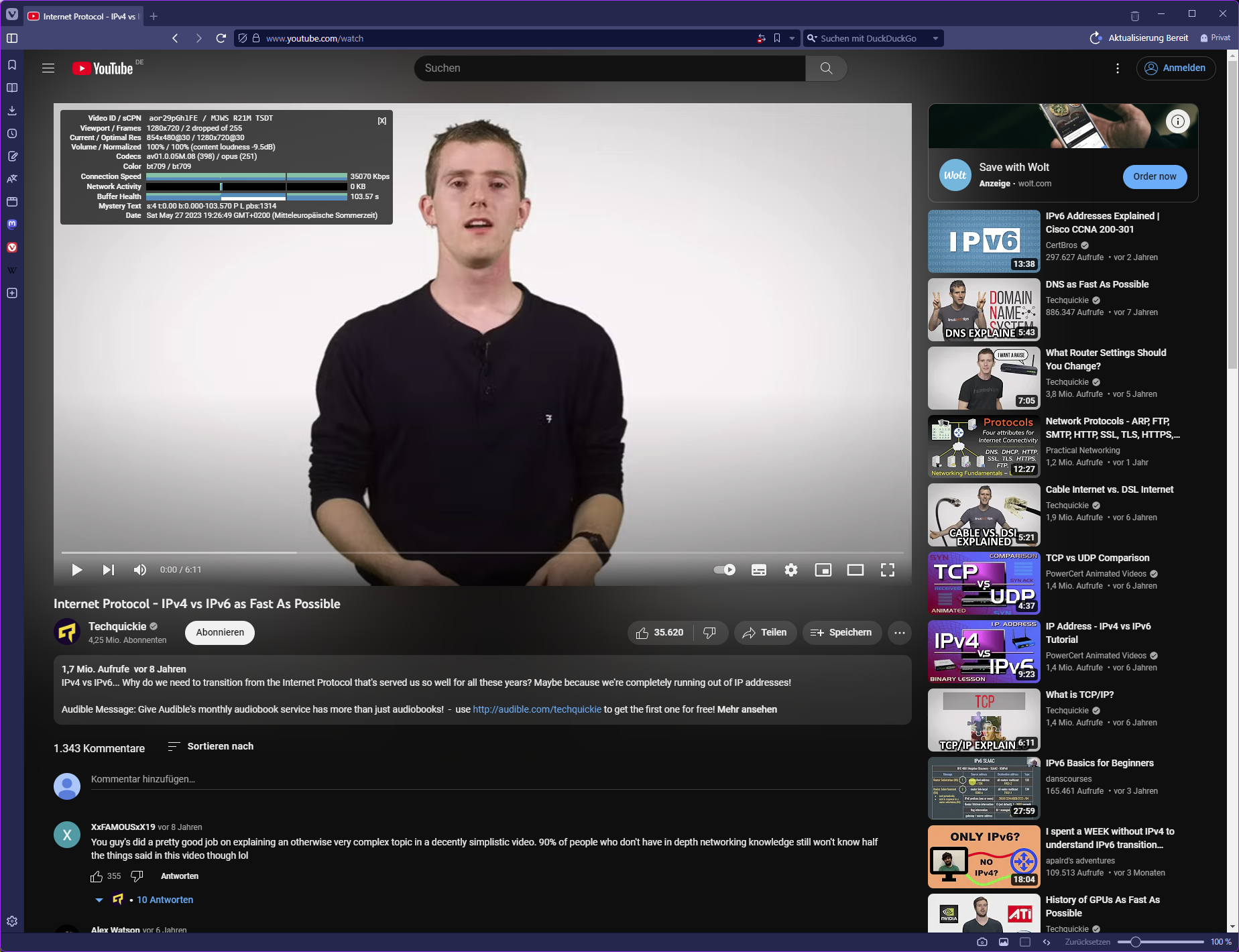1239x952 pixels.
Task: Toggle the autoplay switch
Action: 725,570
